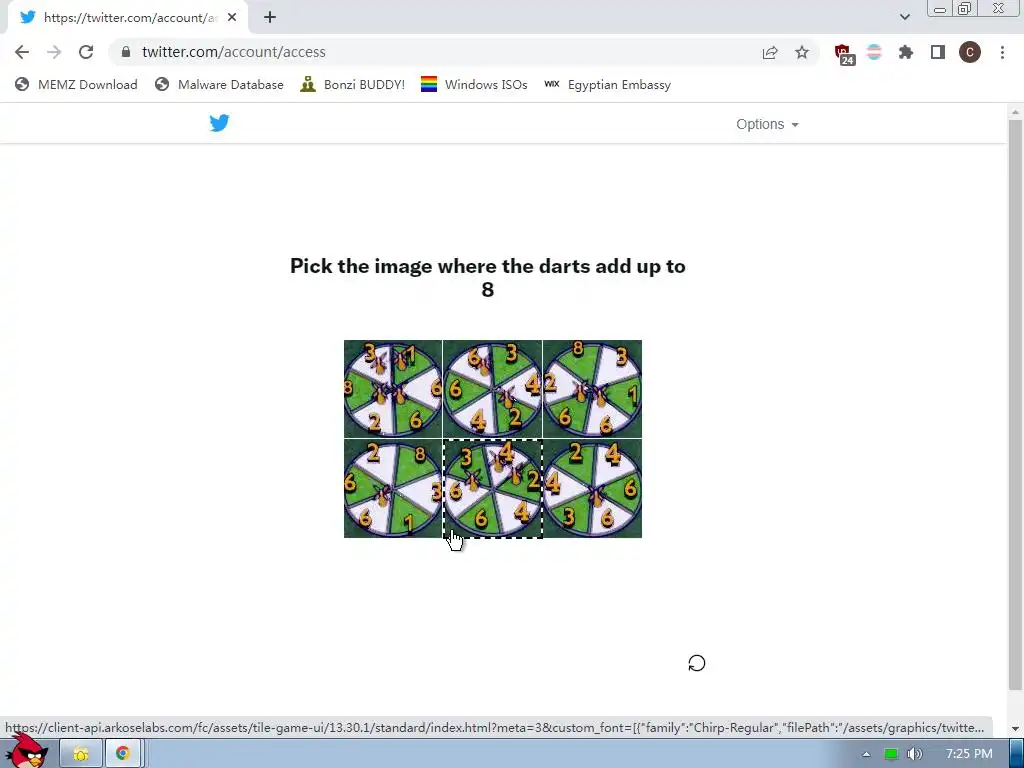
Task: Open the uBlock extension icon with badge 24
Action: click(844, 54)
